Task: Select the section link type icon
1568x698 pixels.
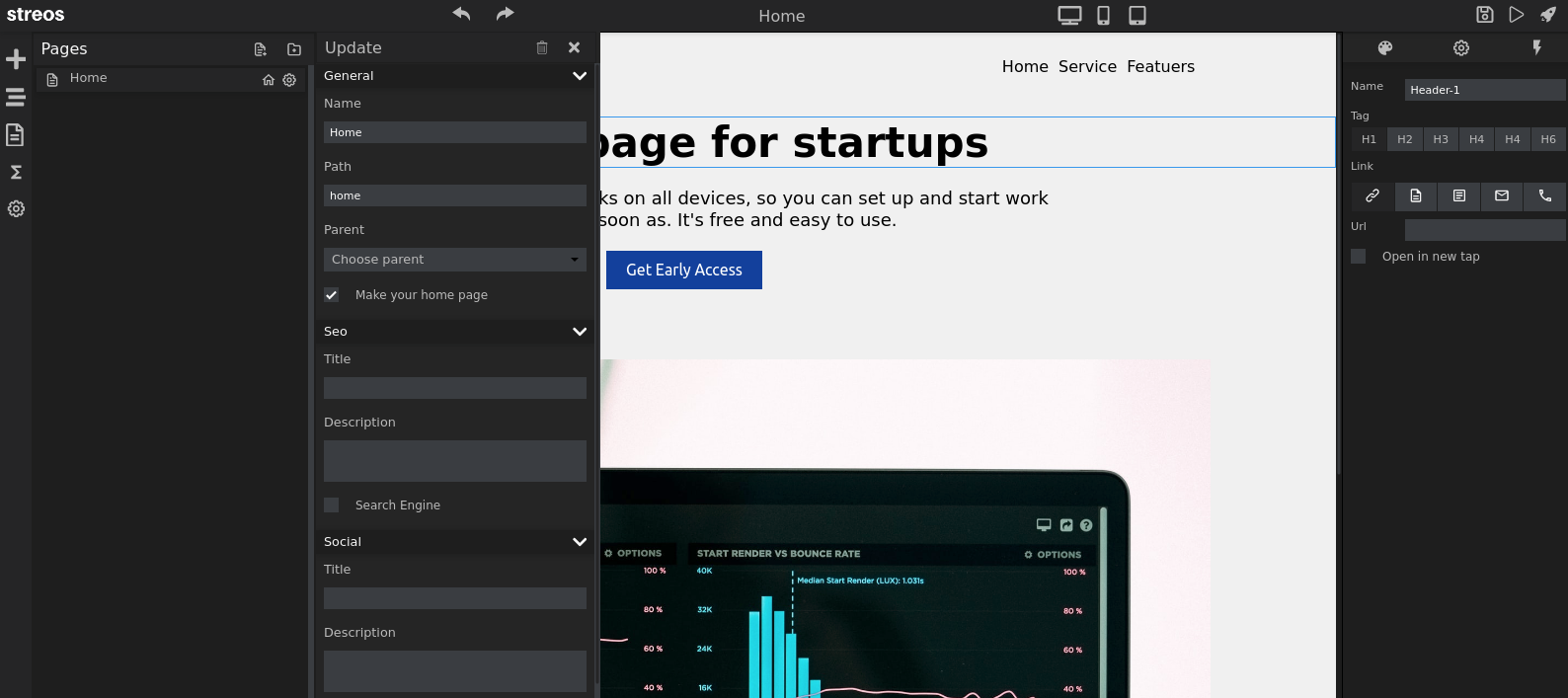Action: 1459,195
